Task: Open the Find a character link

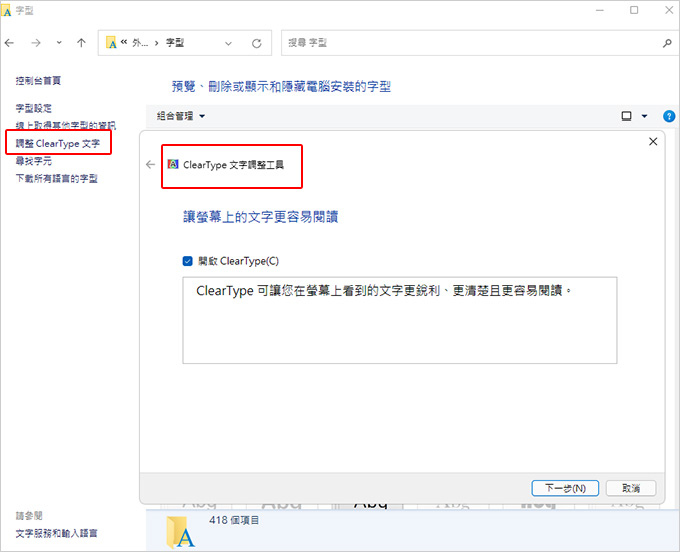Action: click(x=33, y=161)
